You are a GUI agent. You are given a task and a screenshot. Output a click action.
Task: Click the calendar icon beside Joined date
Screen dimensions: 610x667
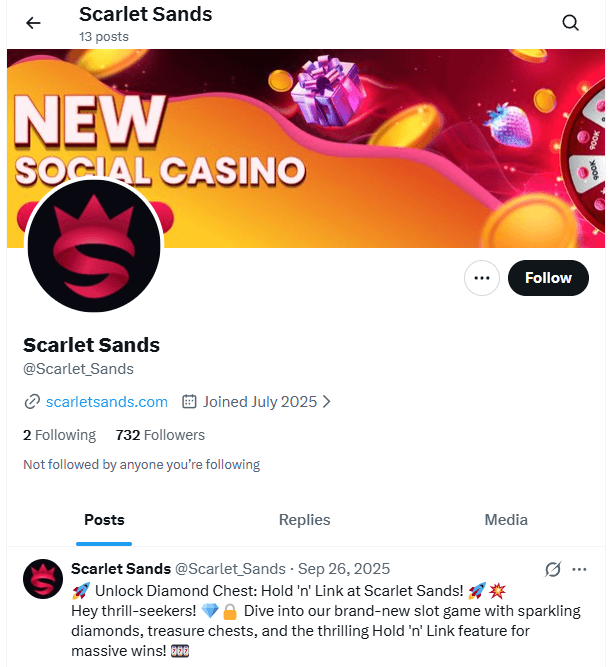tap(189, 402)
